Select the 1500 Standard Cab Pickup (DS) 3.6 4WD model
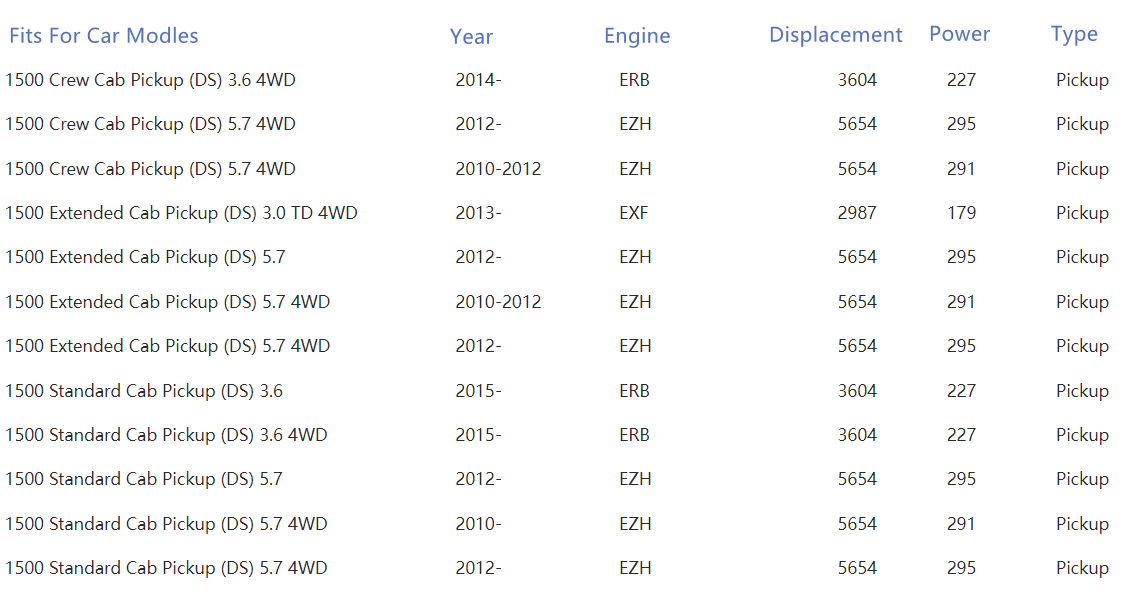This screenshot has height=598, width=1137. [166, 435]
